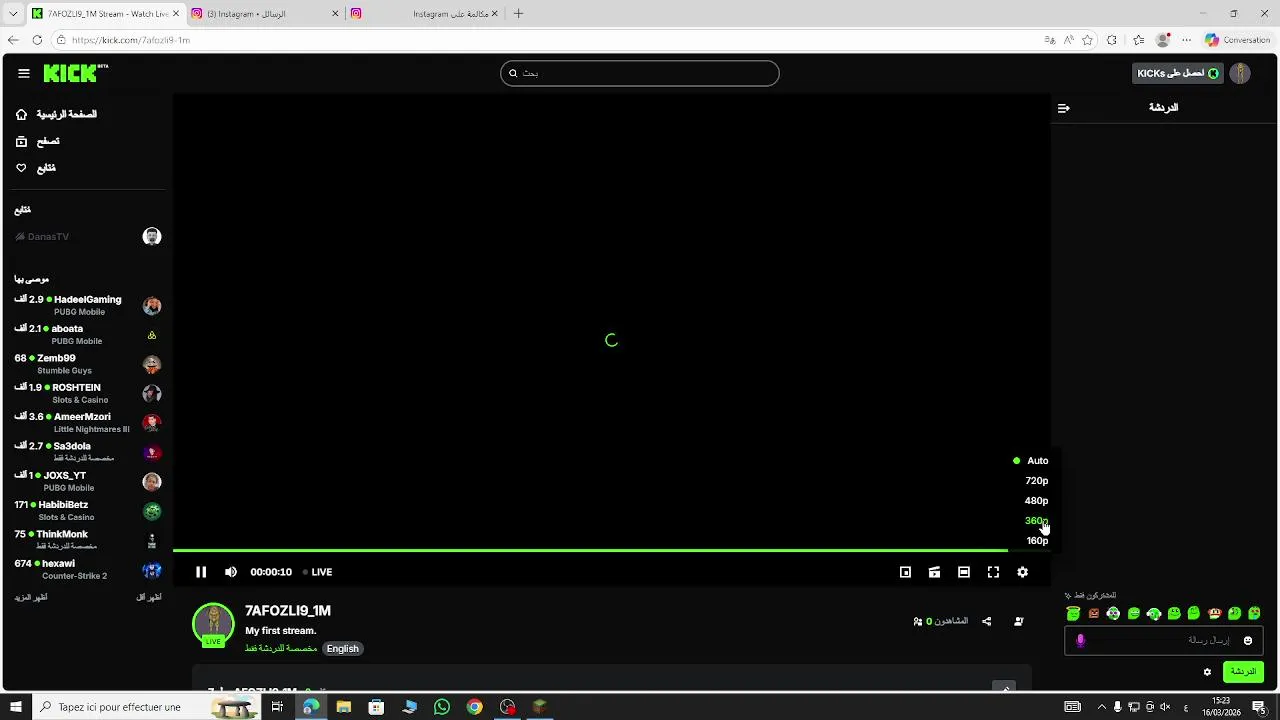Image resolution: width=1280 pixels, height=720 pixels.
Task: Click JOXS_YT channel avatar
Action: 152,481
